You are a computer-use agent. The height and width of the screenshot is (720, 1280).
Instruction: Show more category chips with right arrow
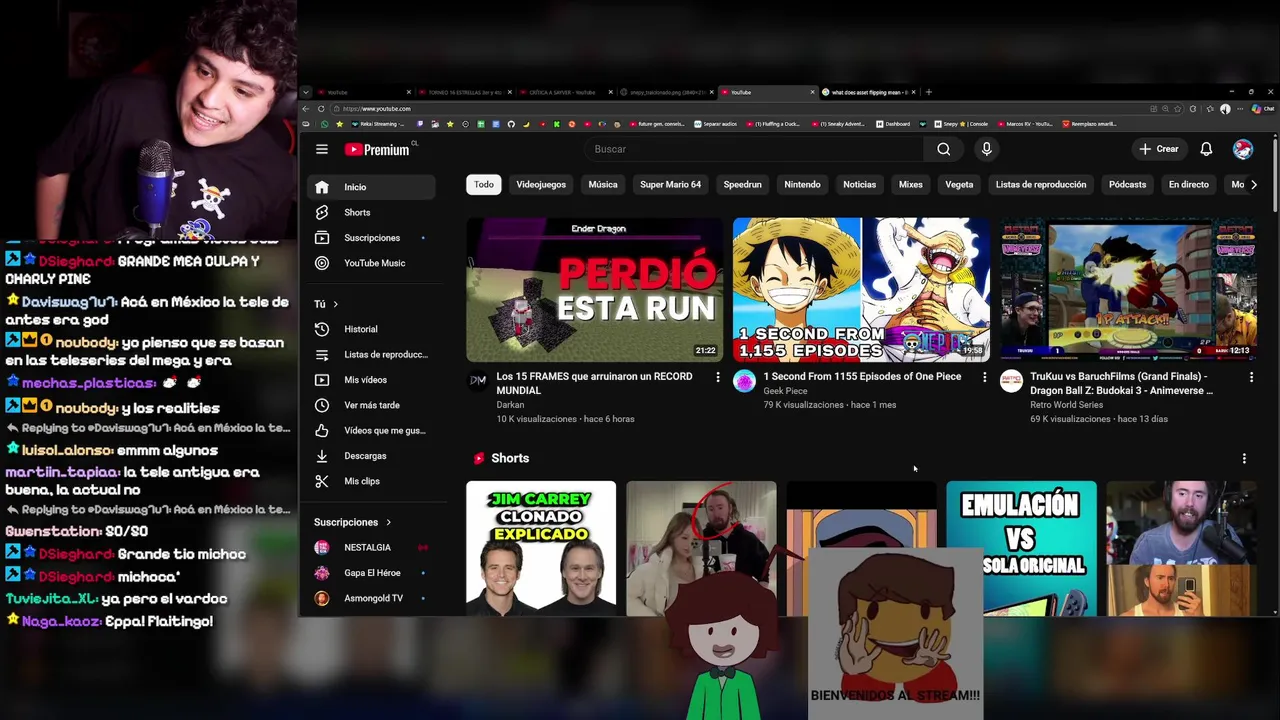point(1253,185)
